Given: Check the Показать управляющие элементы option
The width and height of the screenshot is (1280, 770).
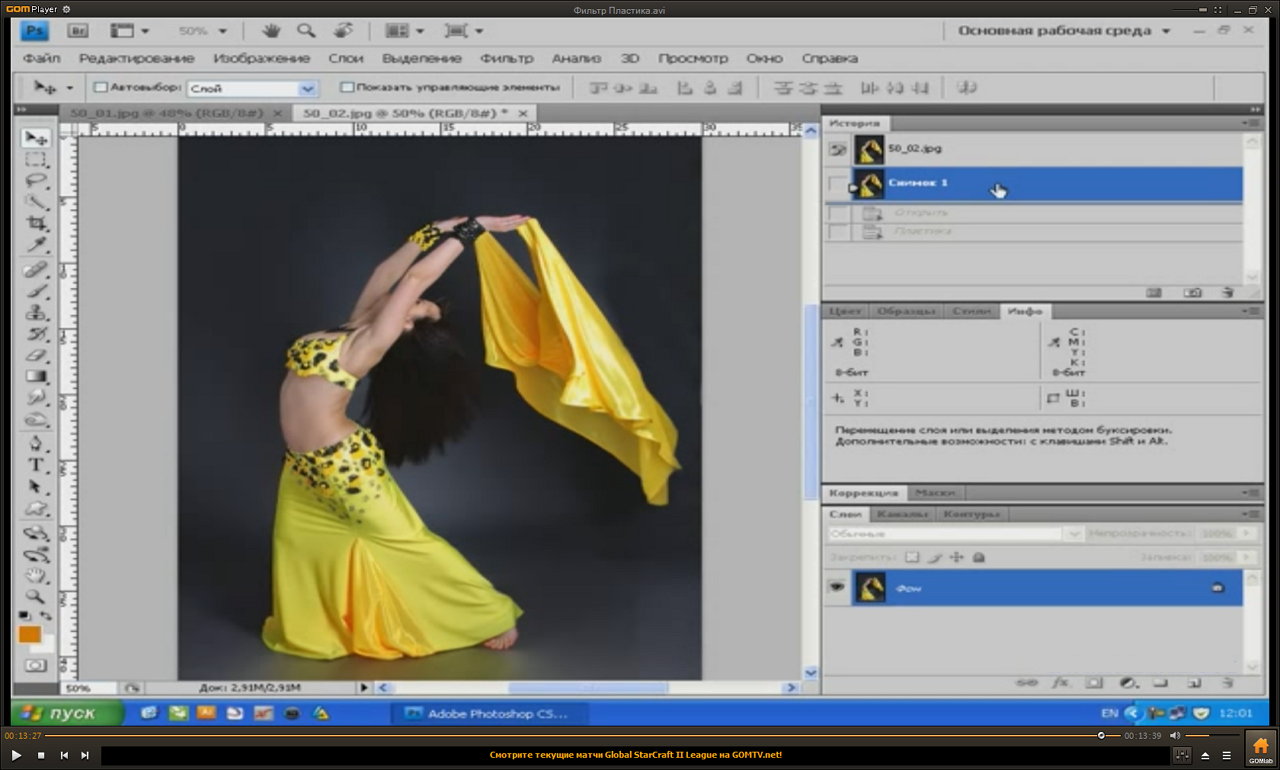Looking at the screenshot, I should pos(347,87).
